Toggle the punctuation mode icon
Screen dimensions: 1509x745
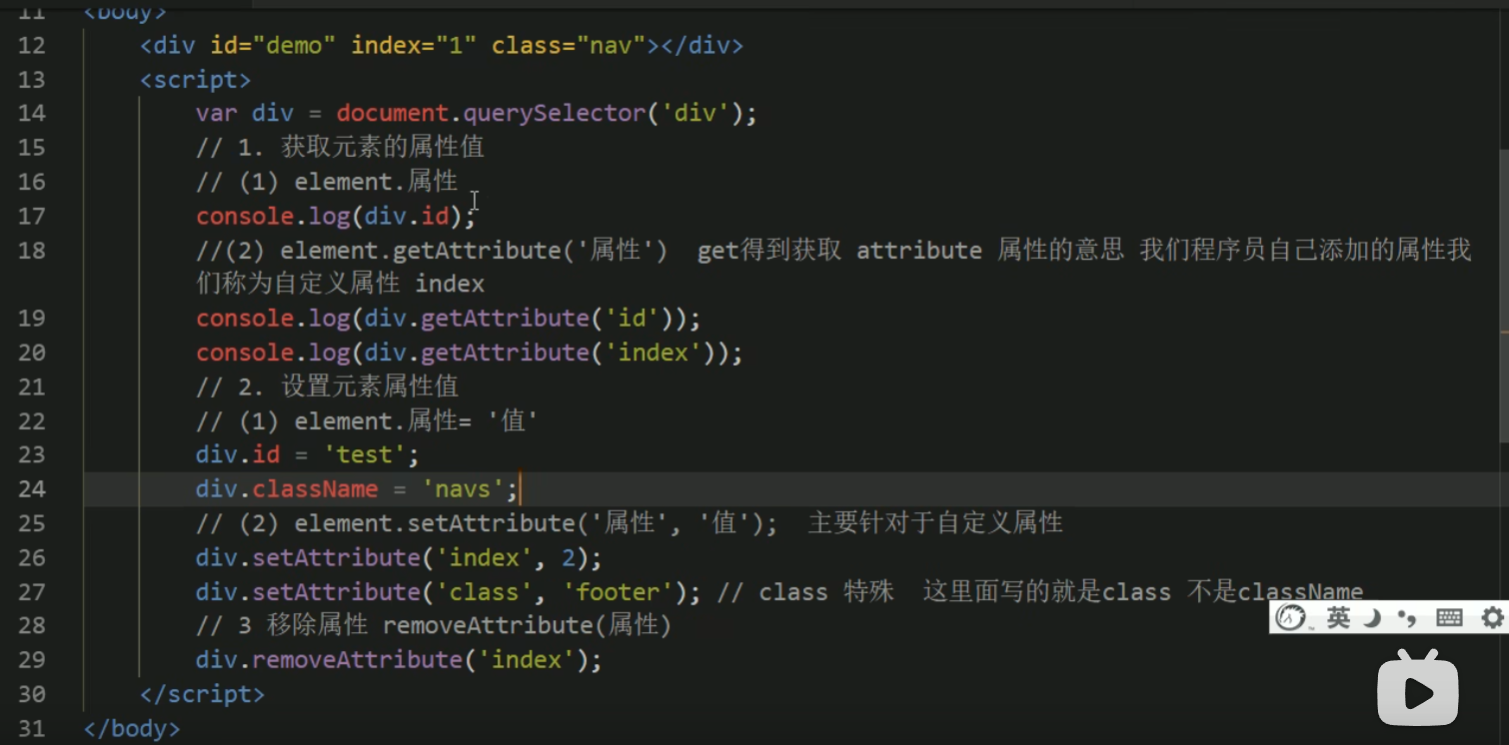click(1407, 619)
